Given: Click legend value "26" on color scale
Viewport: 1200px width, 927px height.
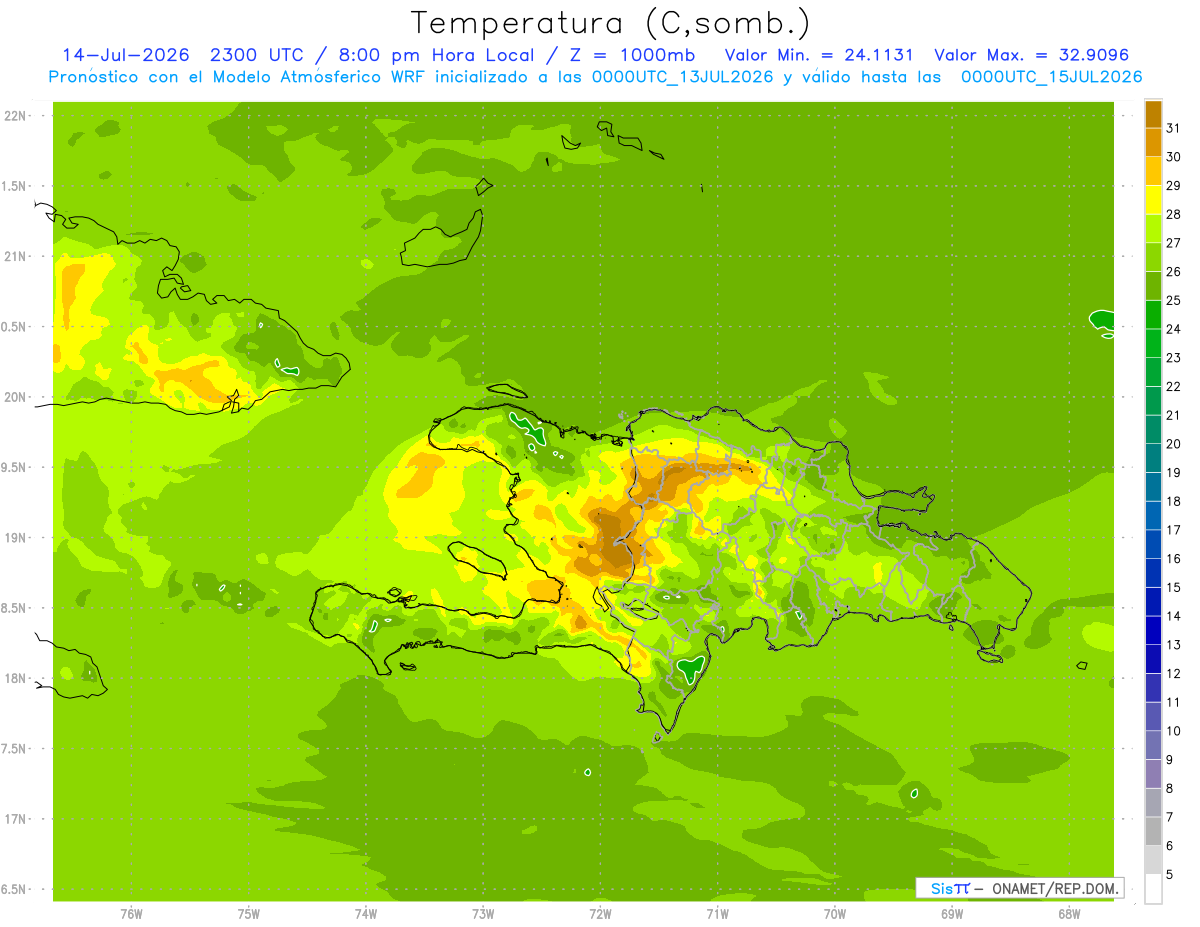Looking at the screenshot, I should tap(1173, 272).
